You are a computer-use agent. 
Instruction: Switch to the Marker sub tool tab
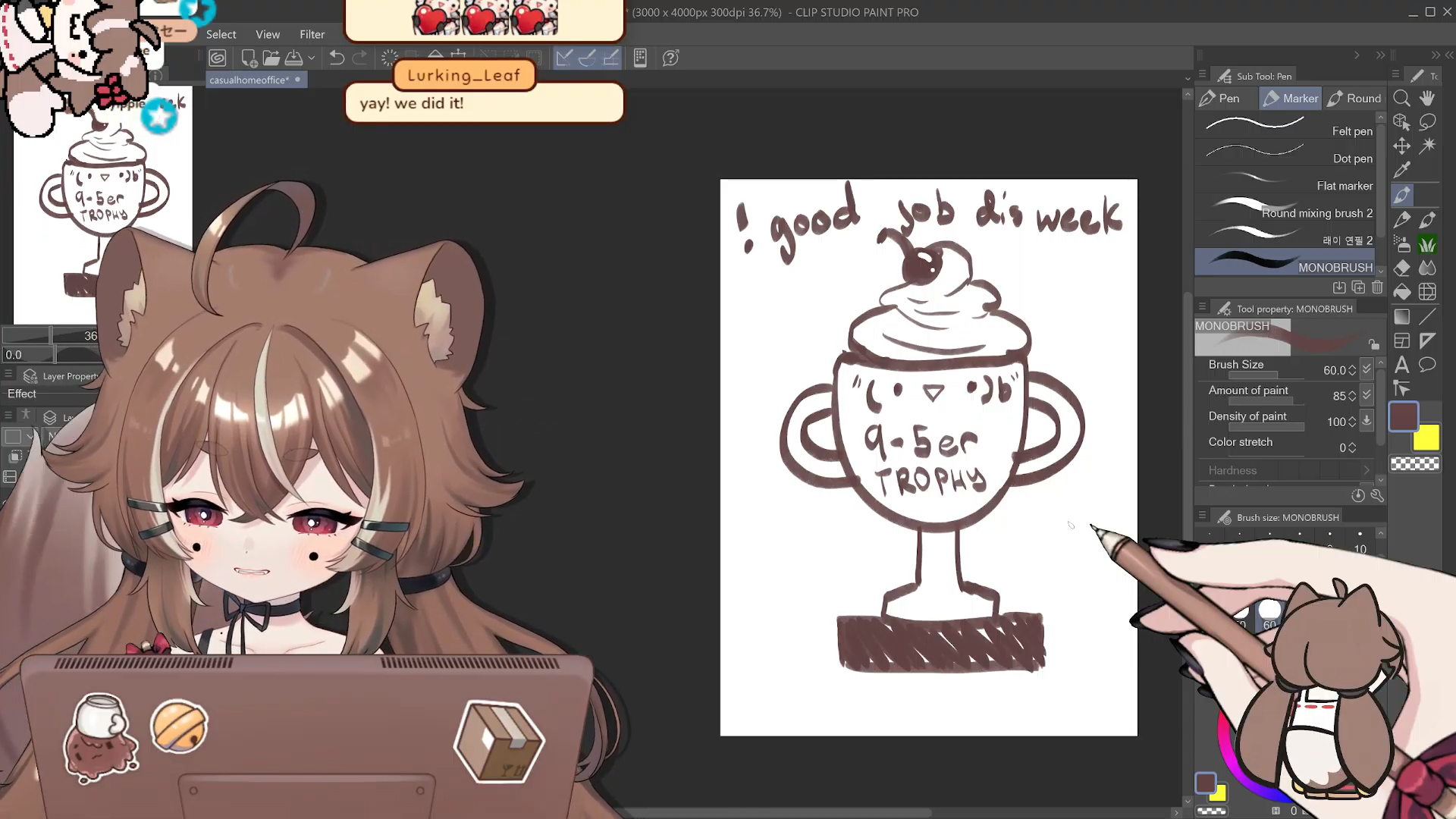pyautogui.click(x=1290, y=99)
